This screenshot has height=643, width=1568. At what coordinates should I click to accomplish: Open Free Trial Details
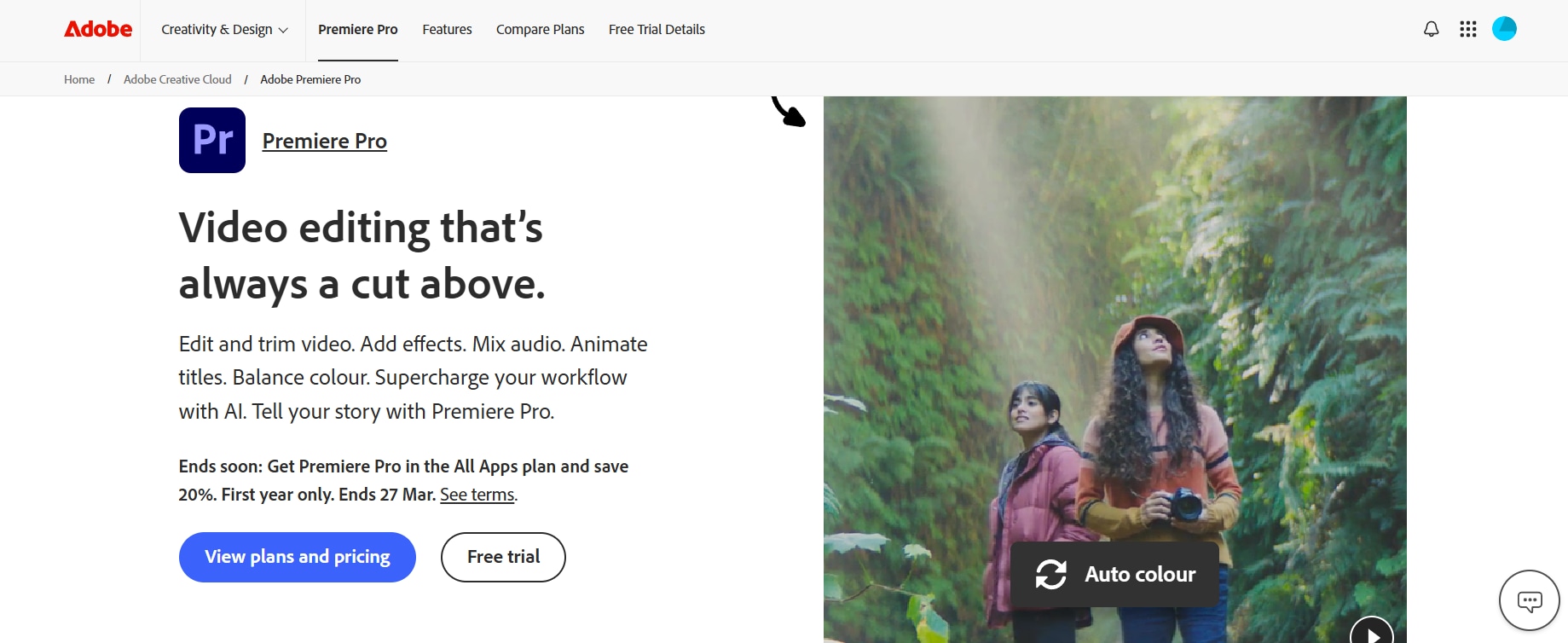click(657, 30)
